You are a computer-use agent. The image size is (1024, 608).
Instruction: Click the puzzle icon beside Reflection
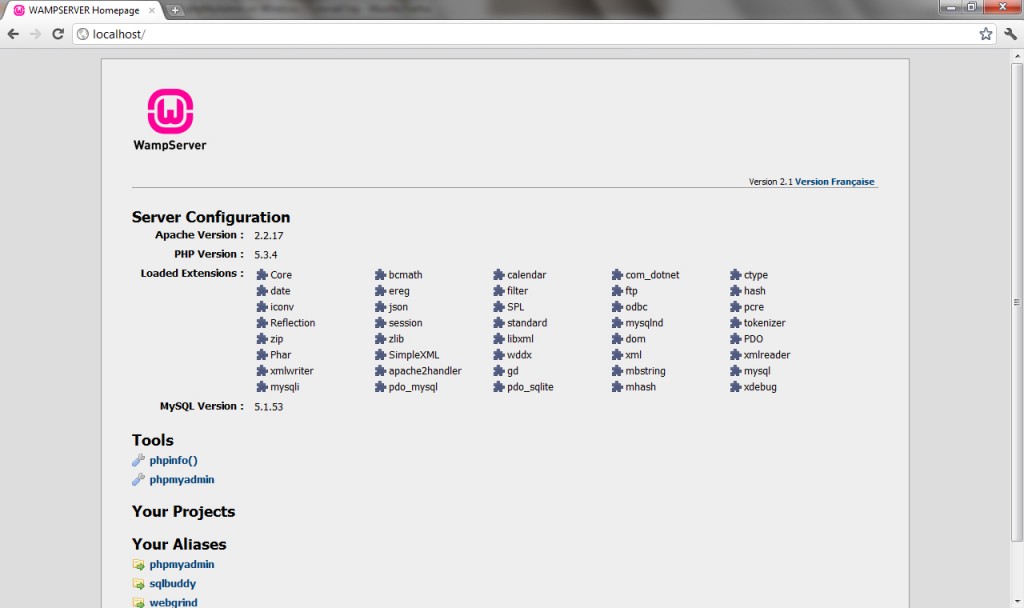[x=262, y=323]
